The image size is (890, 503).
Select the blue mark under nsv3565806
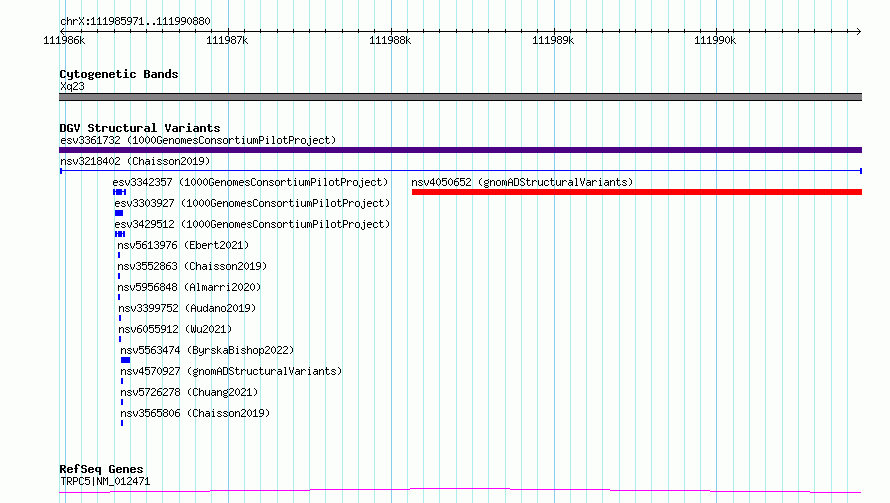(x=121, y=423)
